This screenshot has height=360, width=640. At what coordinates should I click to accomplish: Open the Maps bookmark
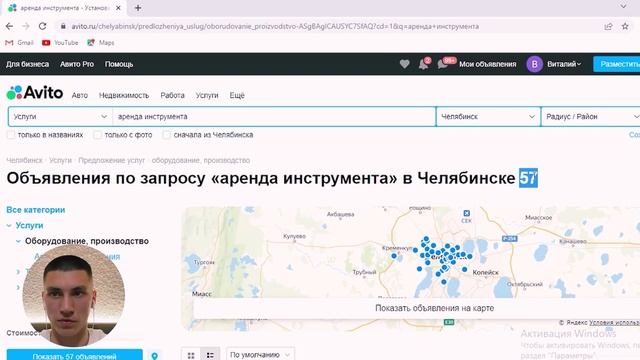pos(100,42)
